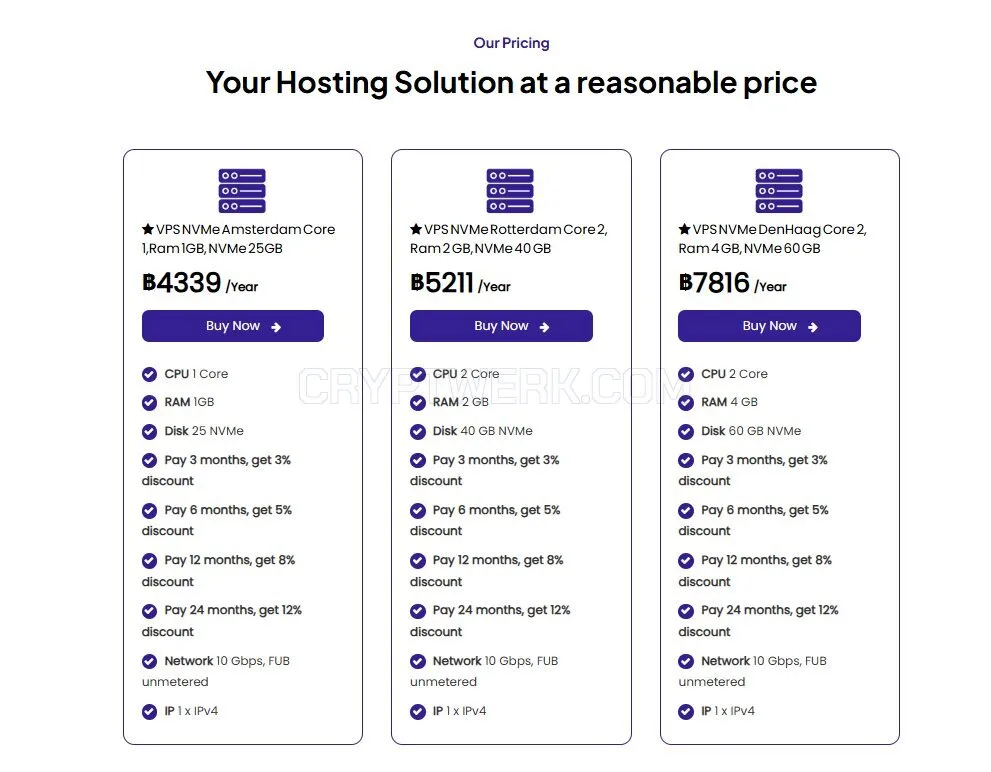Image resolution: width=991 pixels, height=772 pixels.
Task: Click checkmark icon beside Disk 40 GB NVMe
Action: click(x=418, y=432)
